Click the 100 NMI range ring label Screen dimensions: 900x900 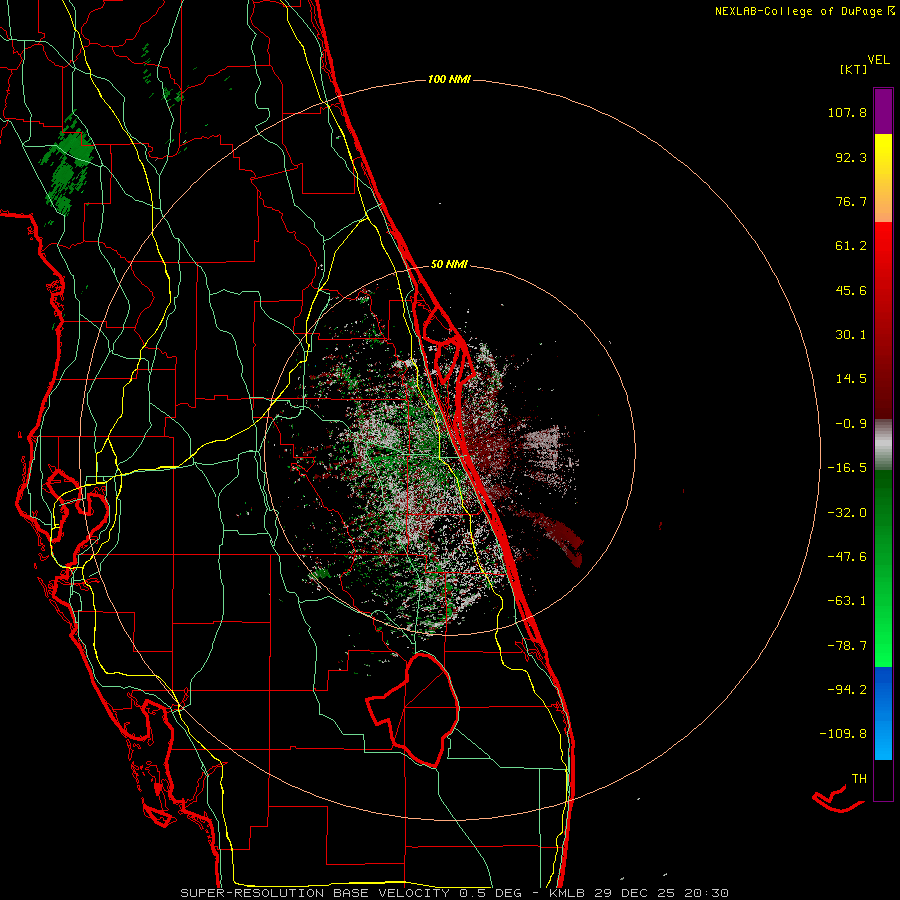[449, 79]
